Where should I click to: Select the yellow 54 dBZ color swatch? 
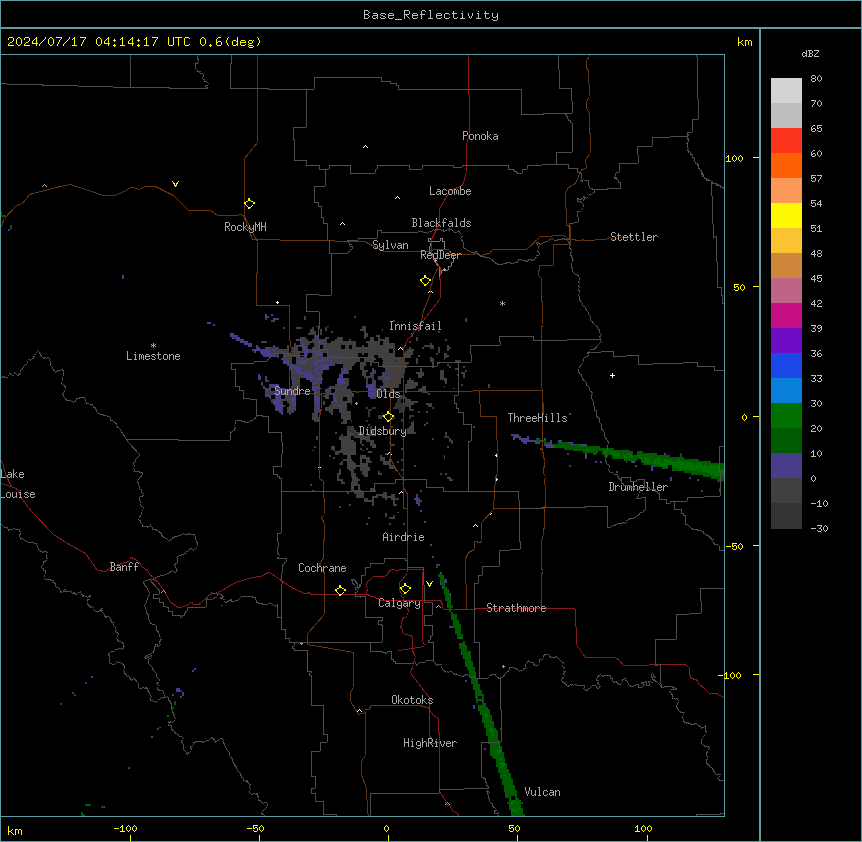tap(786, 215)
